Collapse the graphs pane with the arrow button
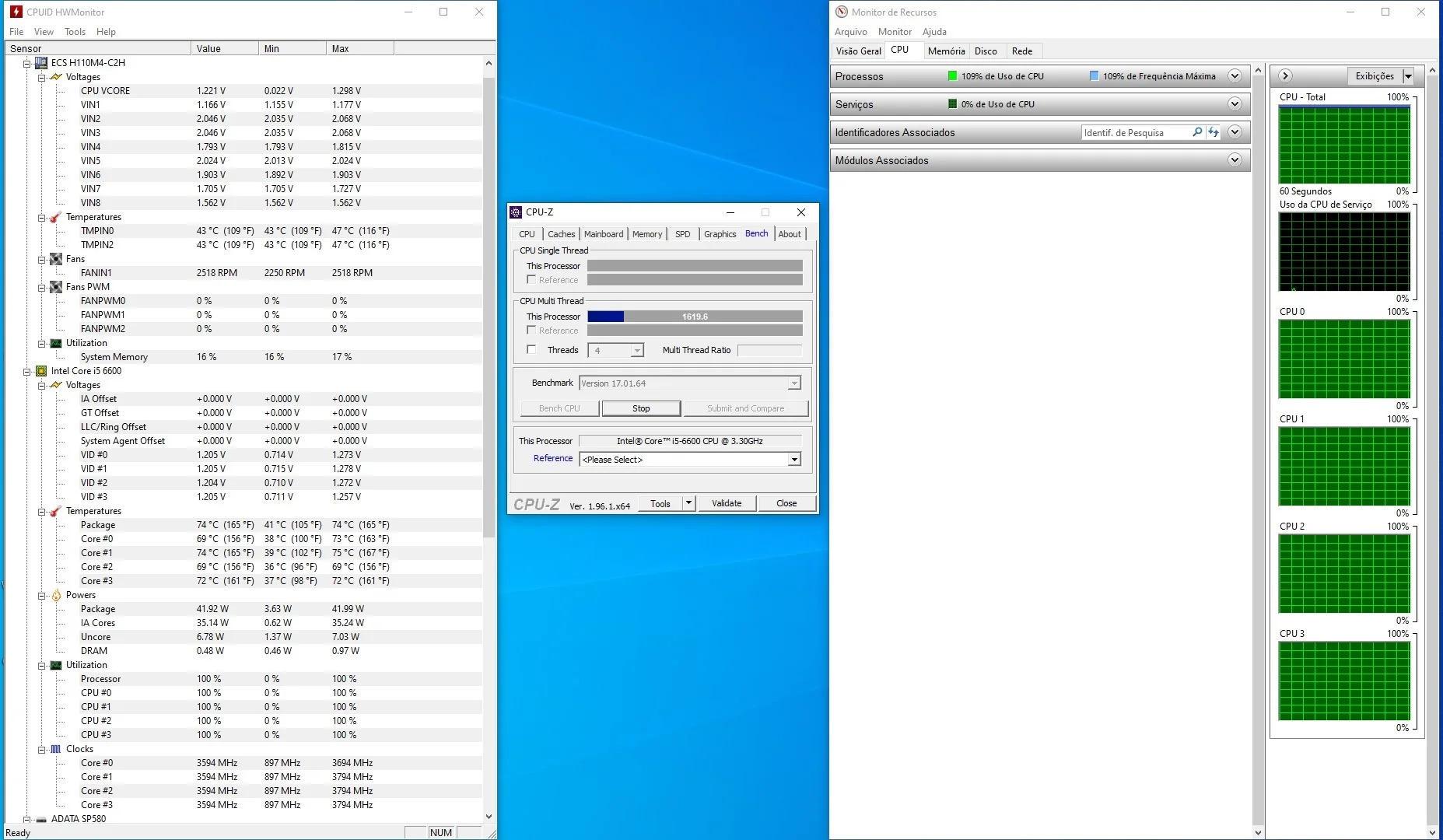 click(x=1285, y=76)
